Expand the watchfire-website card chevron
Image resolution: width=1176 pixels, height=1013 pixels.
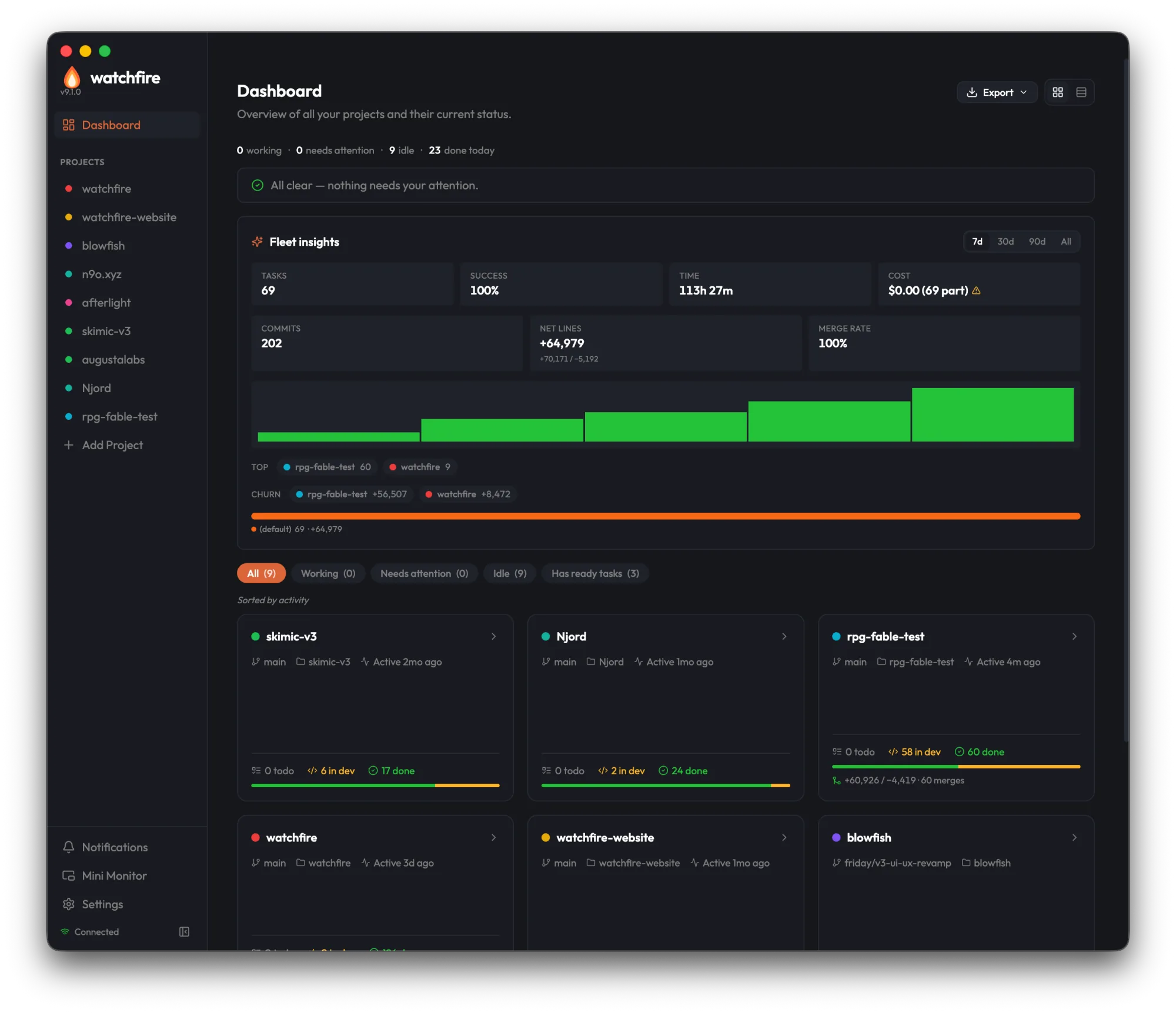click(784, 837)
